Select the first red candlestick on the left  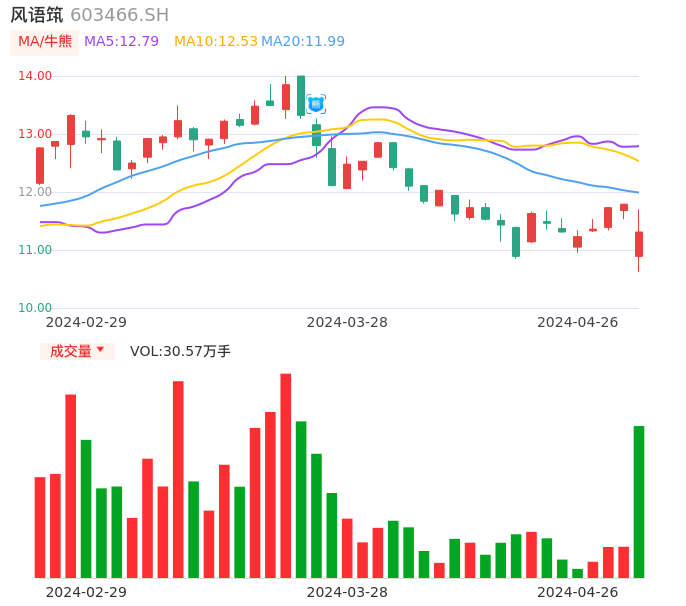pyautogui.click(x=40, y=166)
